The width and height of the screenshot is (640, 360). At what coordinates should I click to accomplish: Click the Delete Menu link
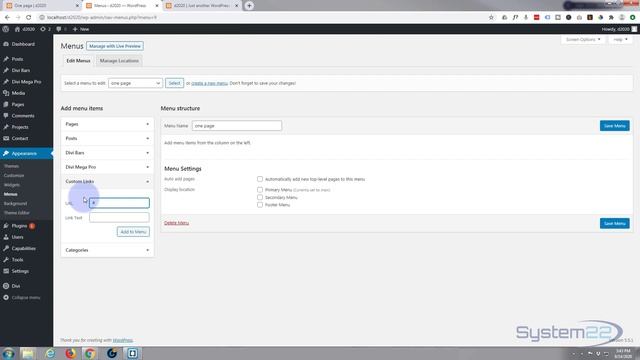click(176, 223)
